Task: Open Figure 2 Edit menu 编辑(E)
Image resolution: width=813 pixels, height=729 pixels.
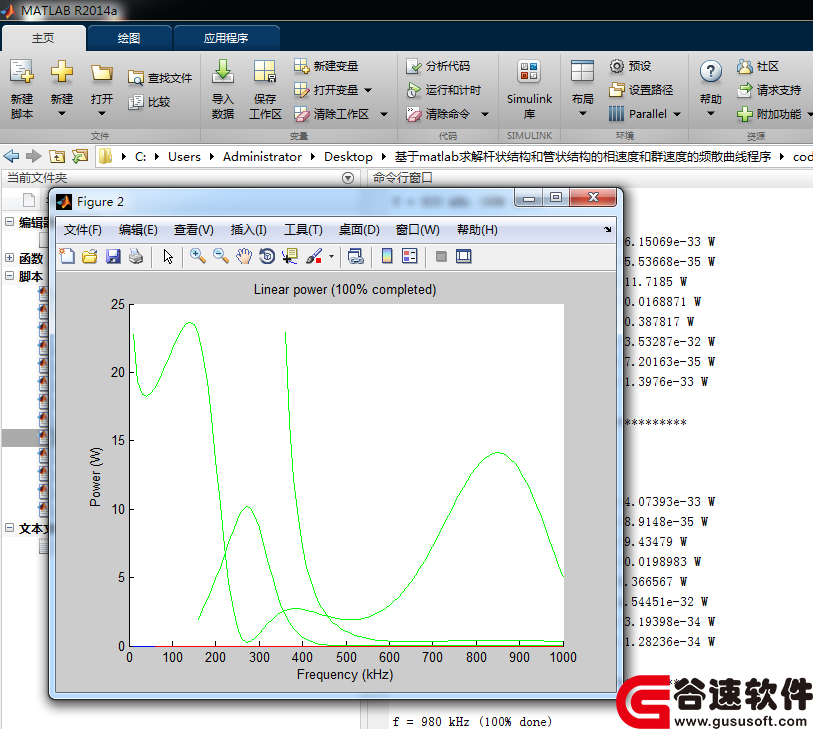Action: [138, 229]
